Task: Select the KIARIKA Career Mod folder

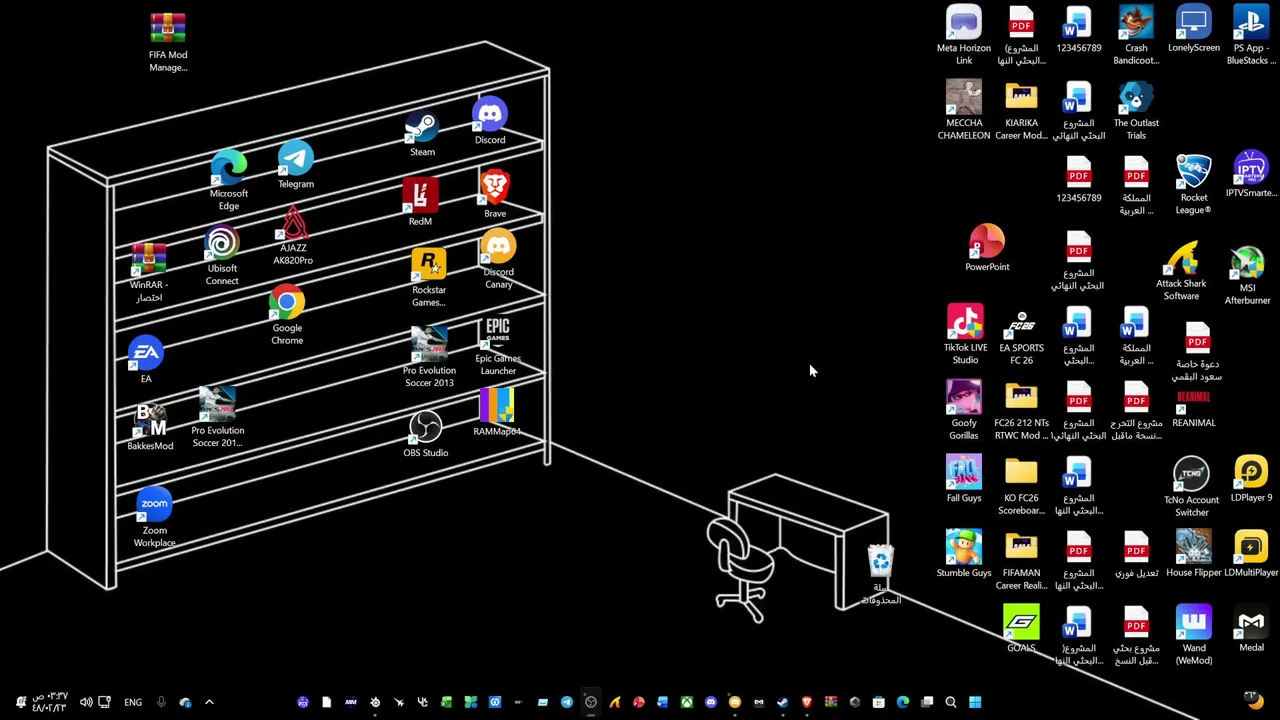Action: (x=1021, y=111)
